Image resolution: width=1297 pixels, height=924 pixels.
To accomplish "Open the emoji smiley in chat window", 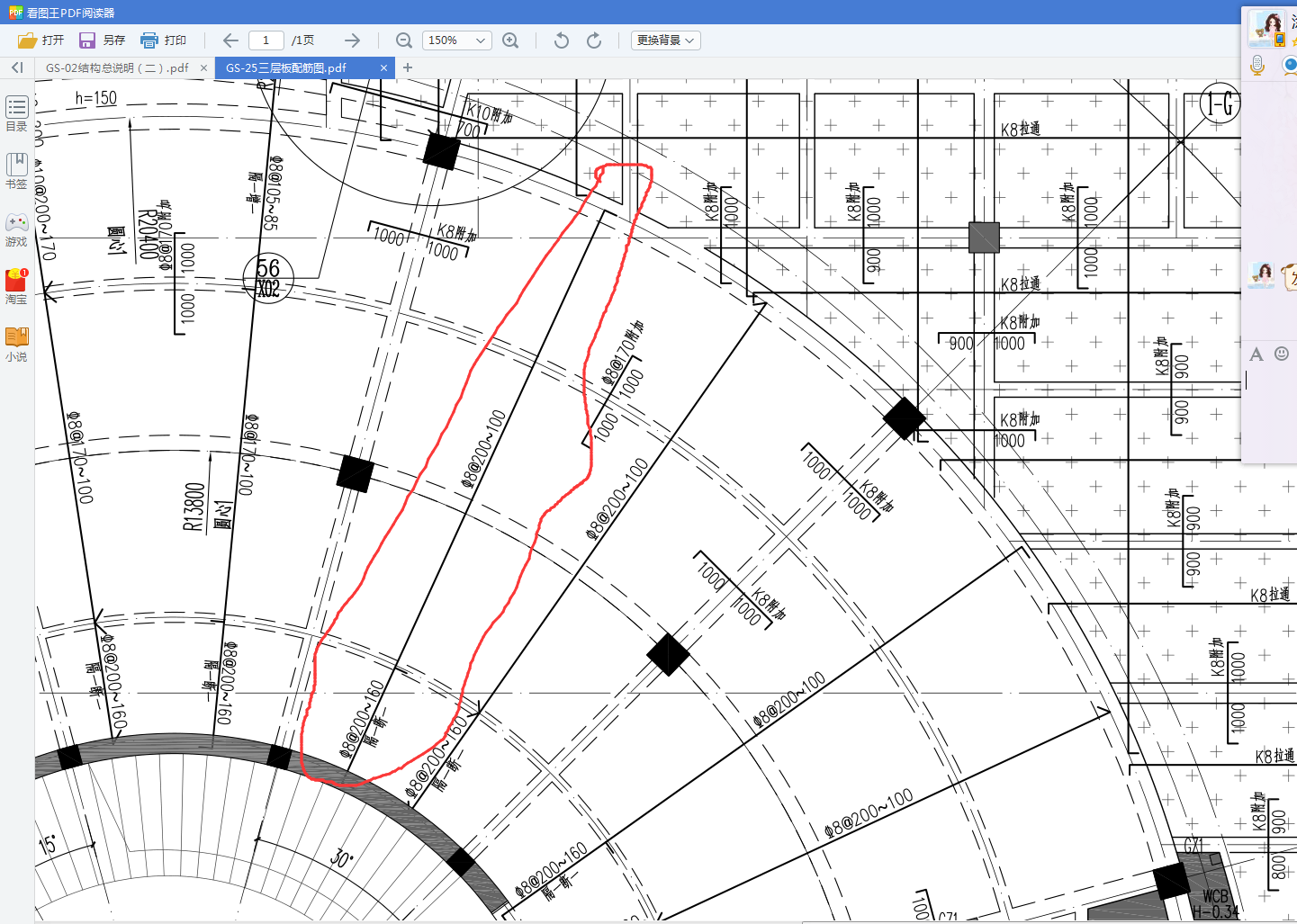I will tap(1282, 354).
